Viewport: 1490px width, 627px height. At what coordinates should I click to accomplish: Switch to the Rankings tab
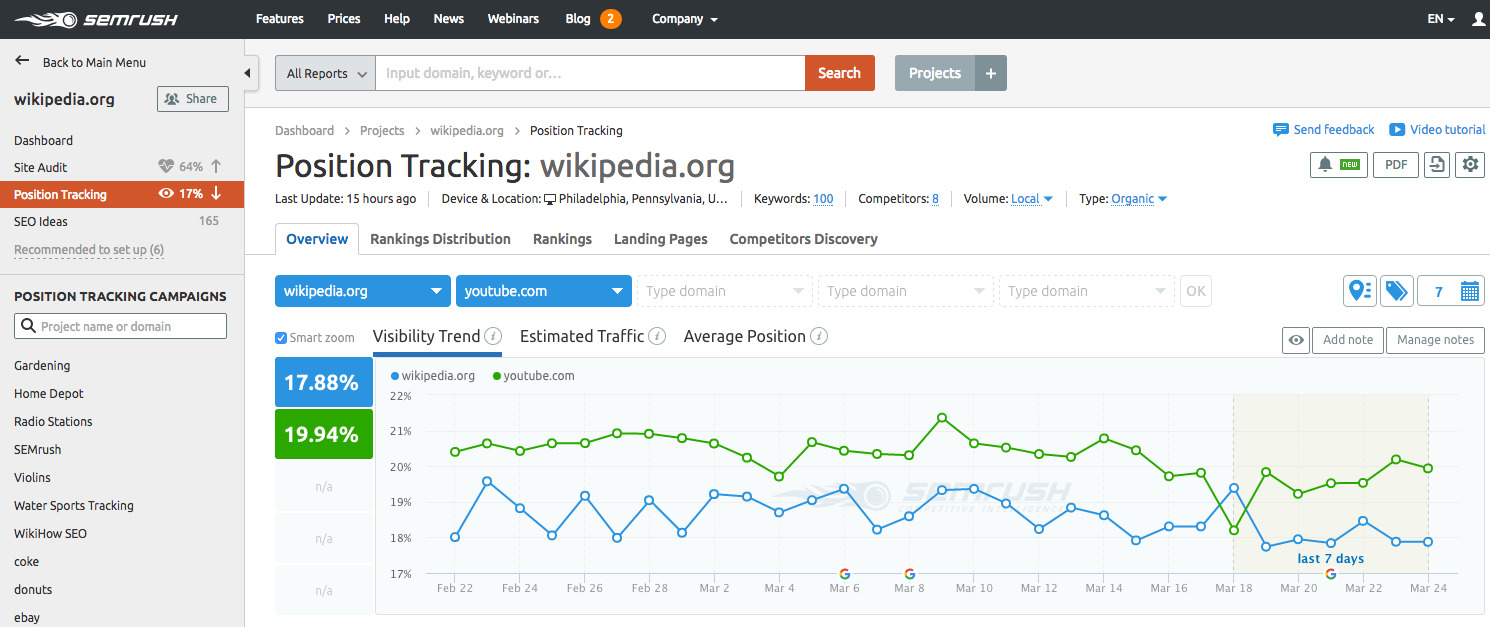[562, 239]
